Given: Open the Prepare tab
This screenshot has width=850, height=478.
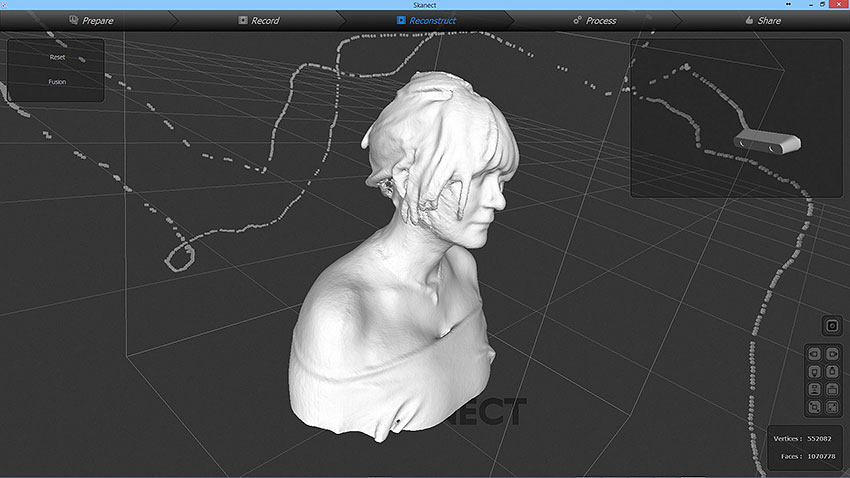Looking at the screenshot, I should point(91,21).
